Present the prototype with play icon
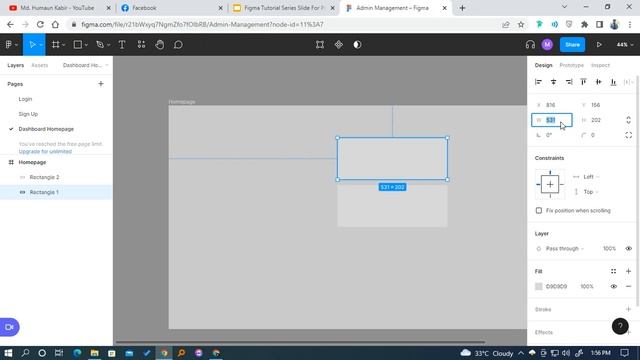640x360 pixels. pyautogui.click(x=599, y=44)
